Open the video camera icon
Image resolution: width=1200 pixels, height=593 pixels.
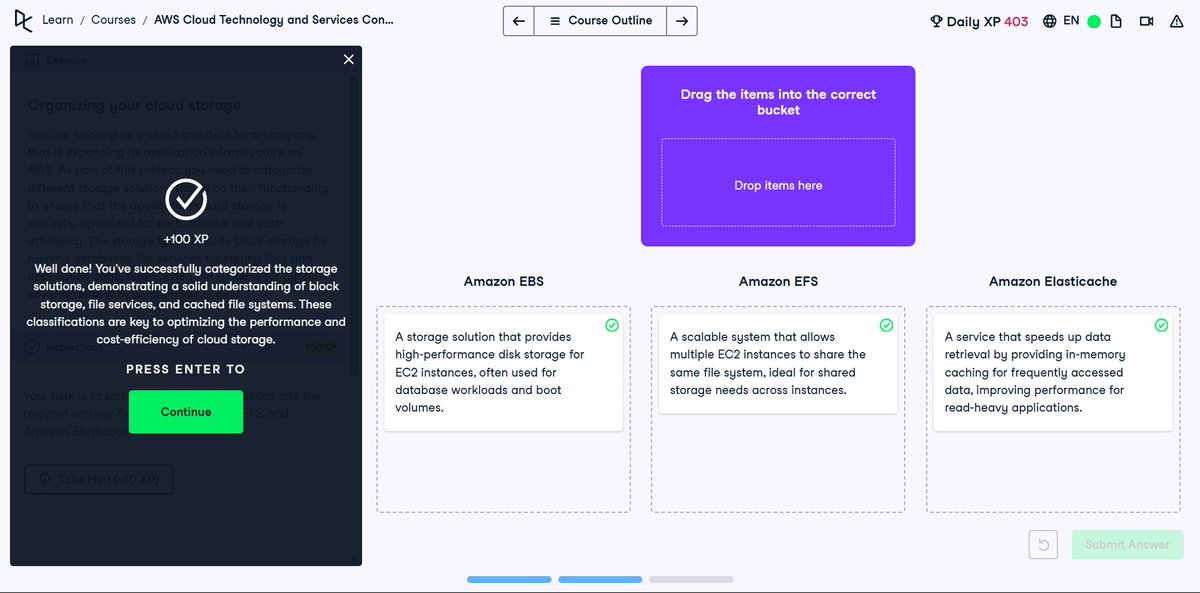click(x=1146, y=21)
